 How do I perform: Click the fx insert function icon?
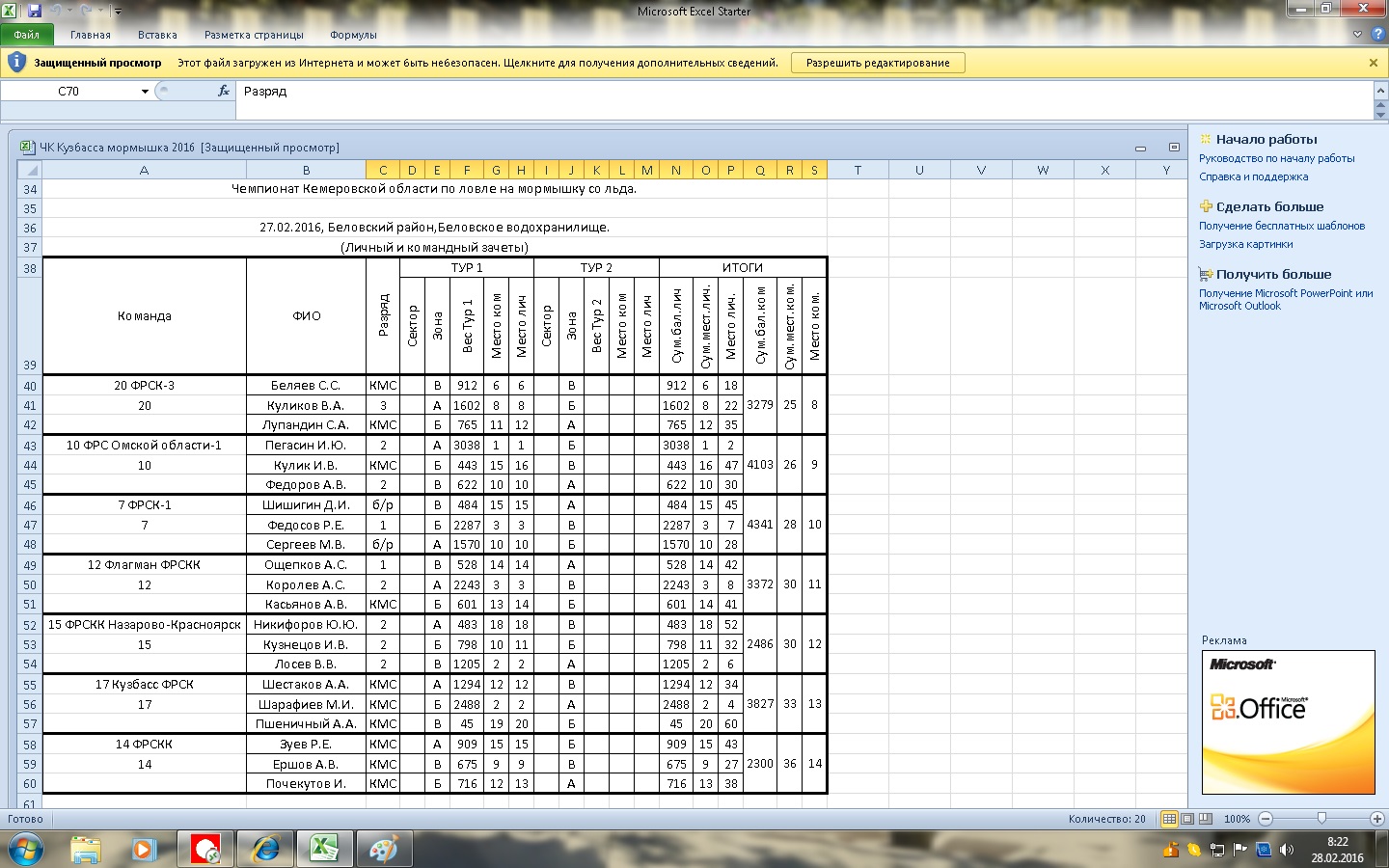click(x=224, y=91)
